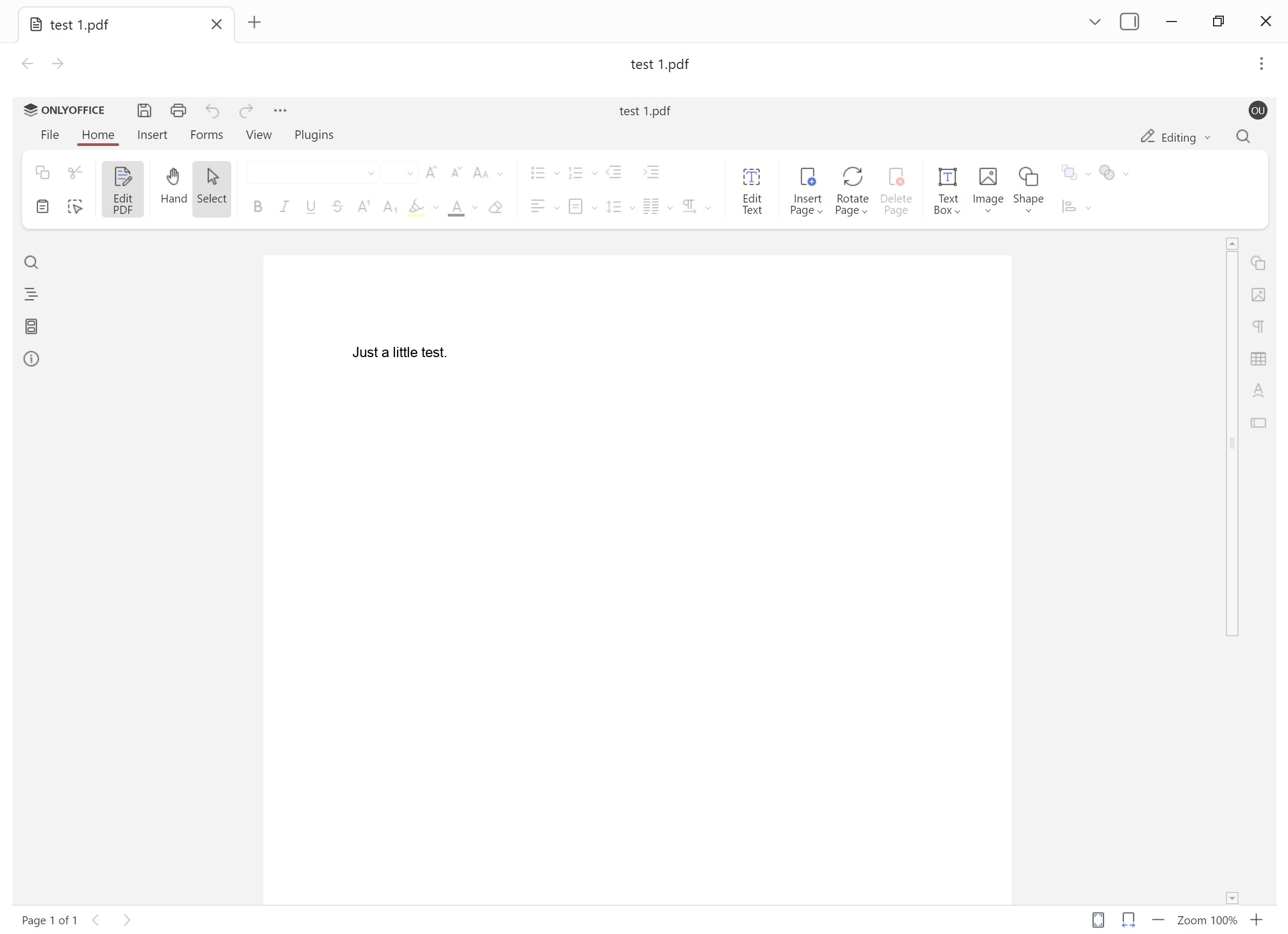Click the Fit to Page icon in the status bar

click(1098, 920)
